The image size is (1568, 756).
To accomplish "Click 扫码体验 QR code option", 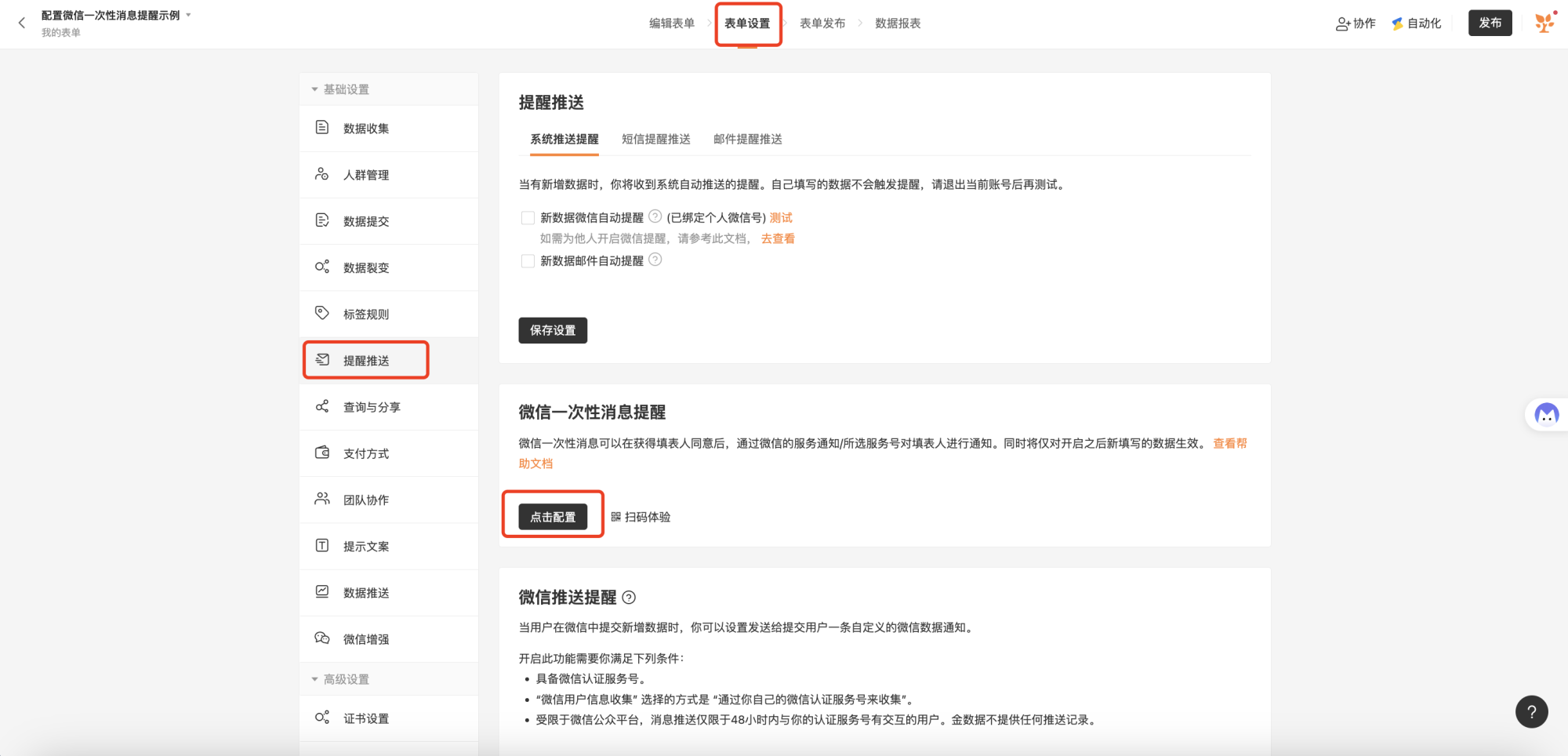I will (x=641, y=517).
